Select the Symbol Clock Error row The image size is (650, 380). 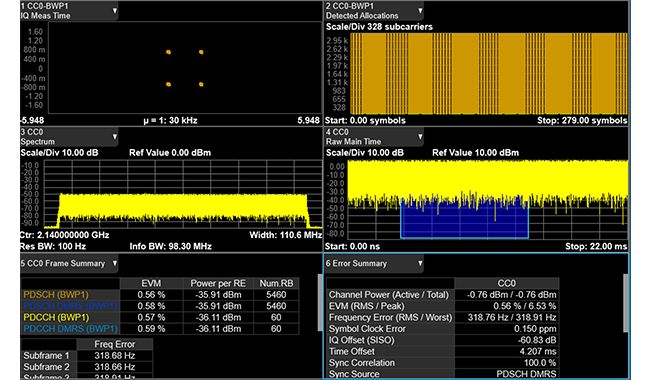pyautogui.click(x=442, y=329)
